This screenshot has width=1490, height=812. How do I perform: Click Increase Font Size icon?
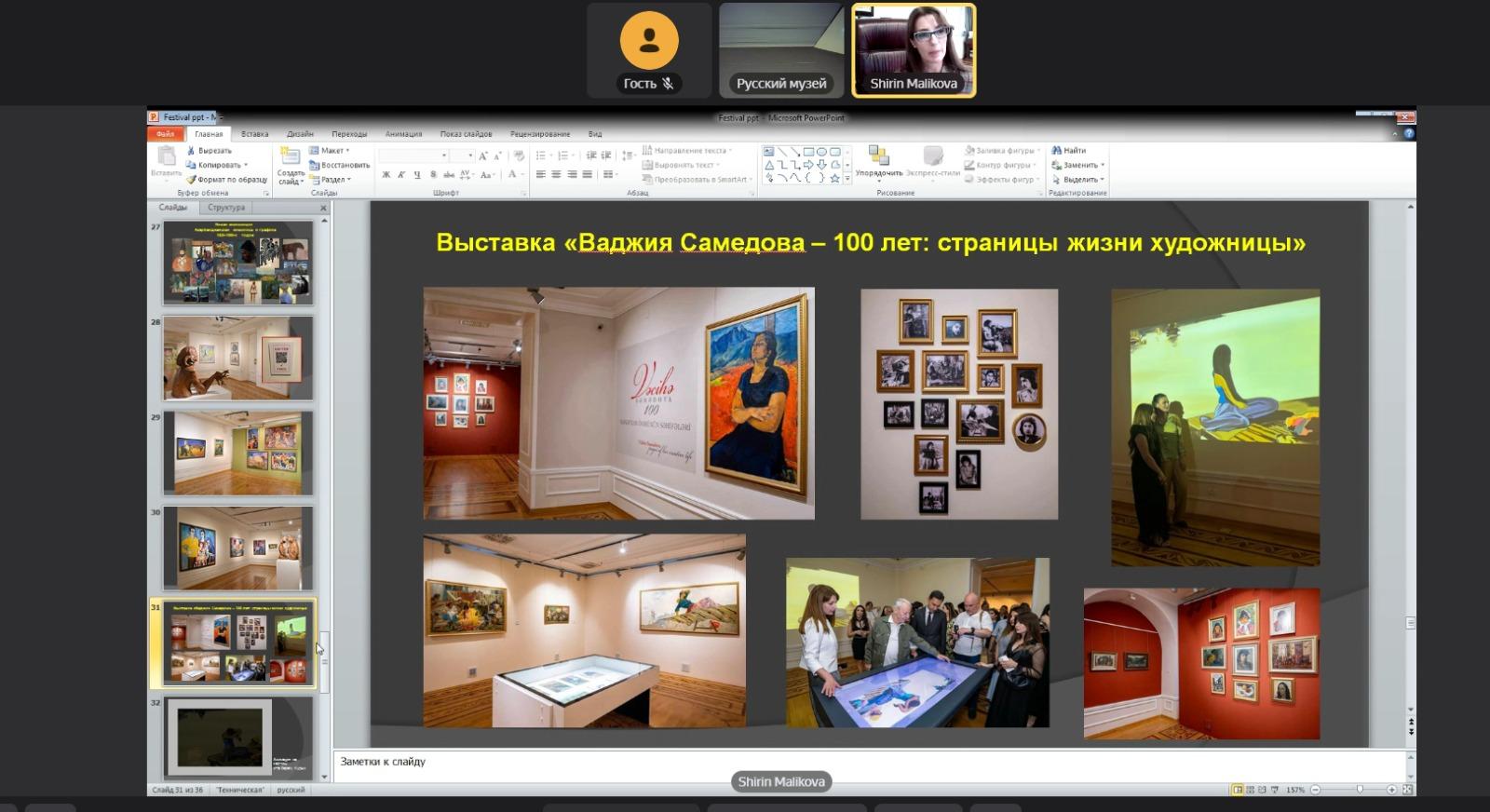(x=482, y=156)
